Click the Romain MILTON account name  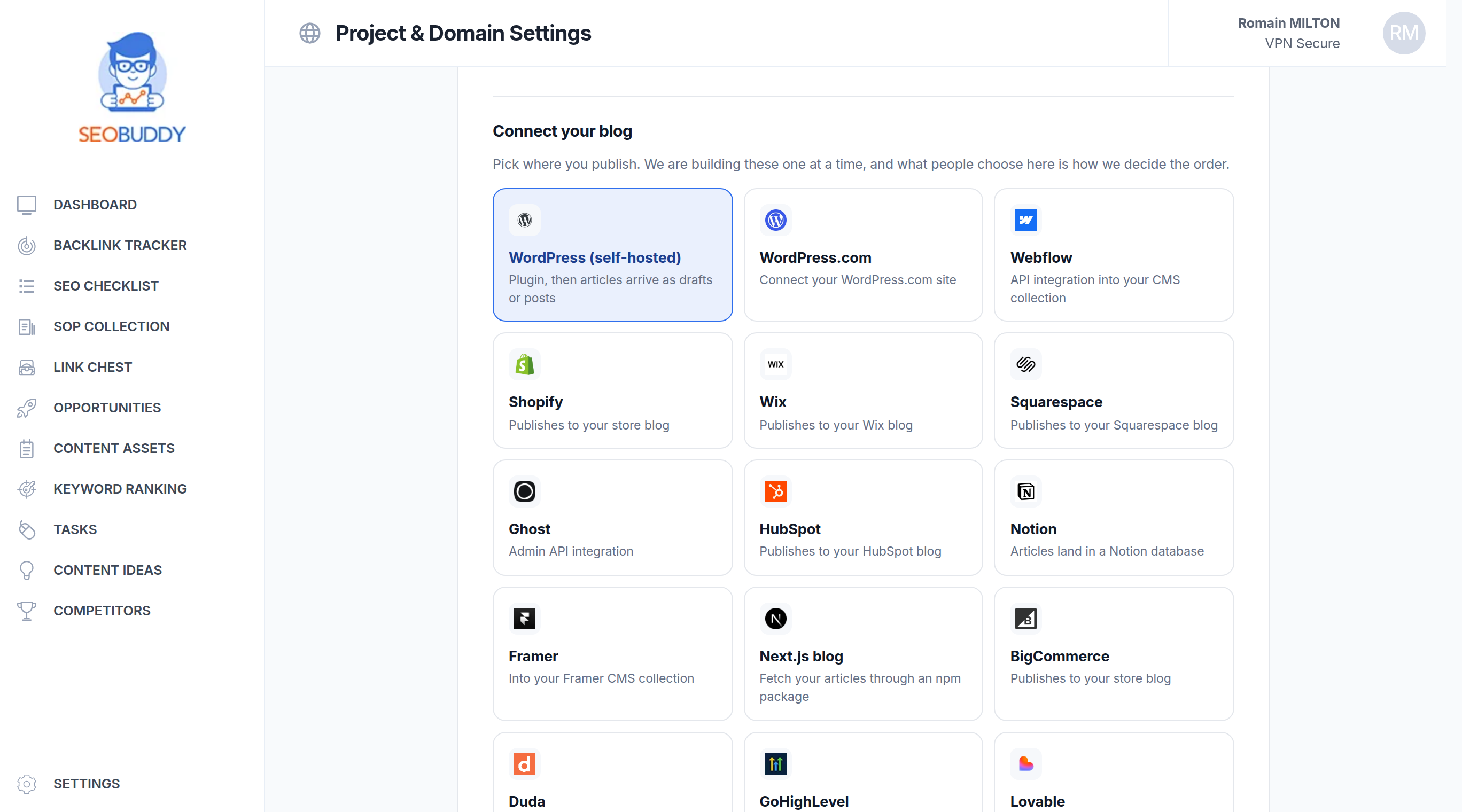[x=1288, y=22]
